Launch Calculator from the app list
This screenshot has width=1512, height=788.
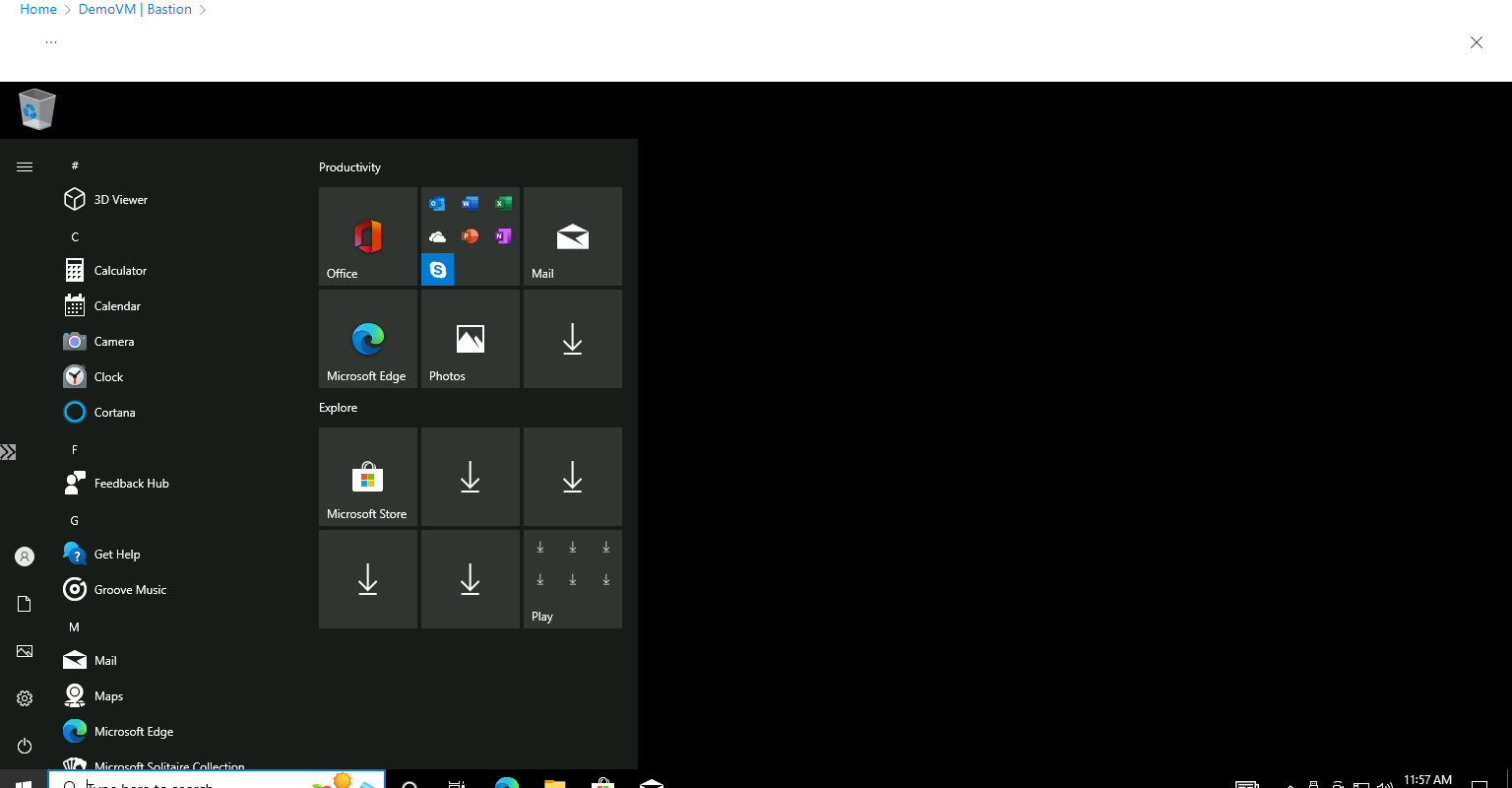167,271
